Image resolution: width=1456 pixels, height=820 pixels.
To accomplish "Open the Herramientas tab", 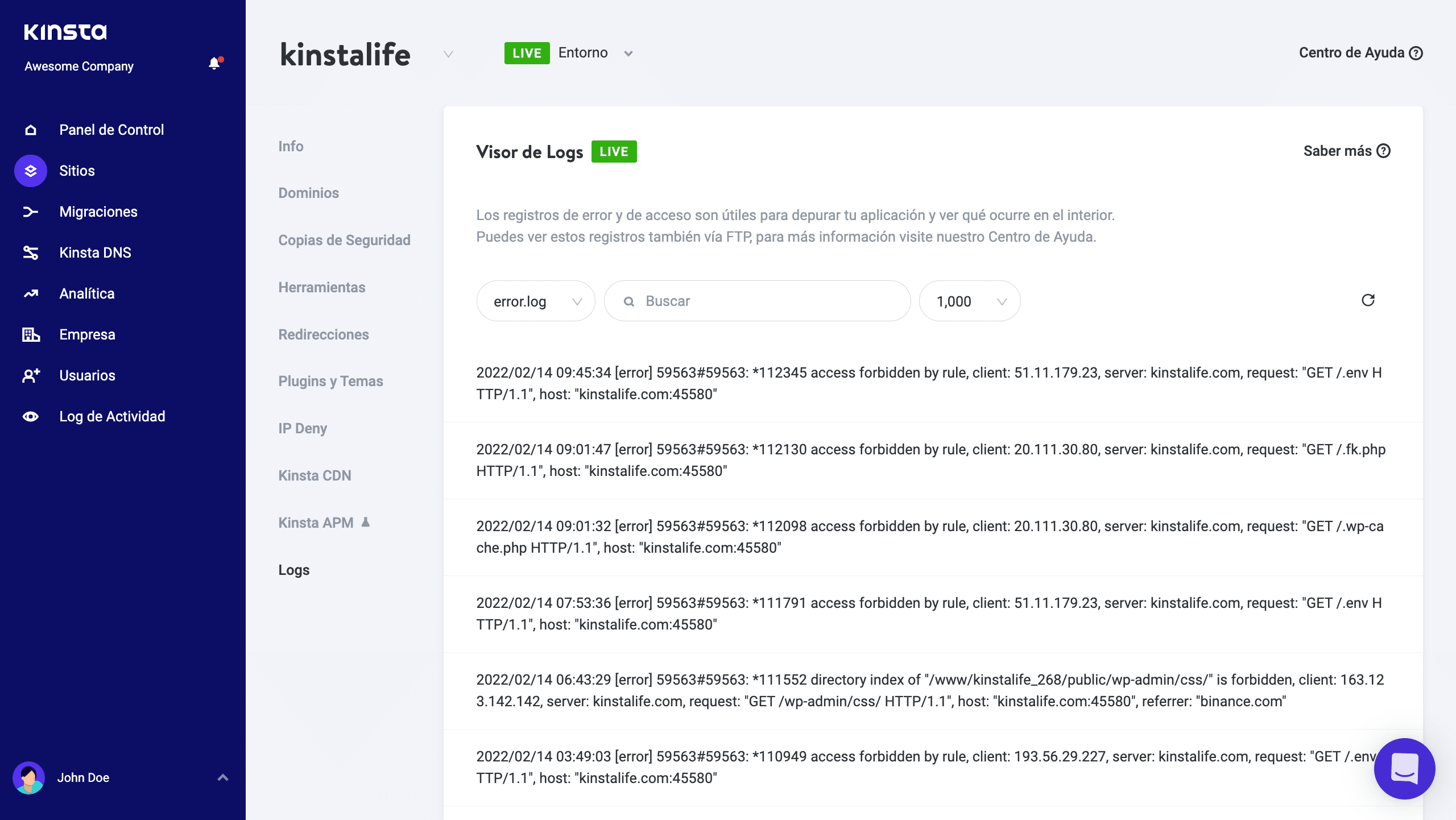I will tap(321, 287).
